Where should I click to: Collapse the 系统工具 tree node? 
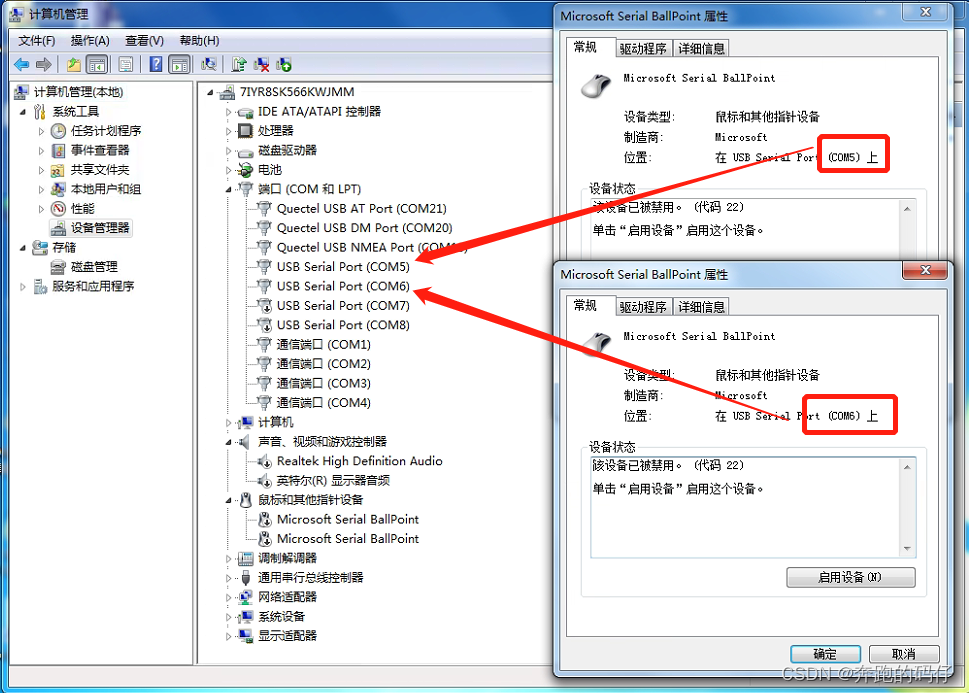23,112
